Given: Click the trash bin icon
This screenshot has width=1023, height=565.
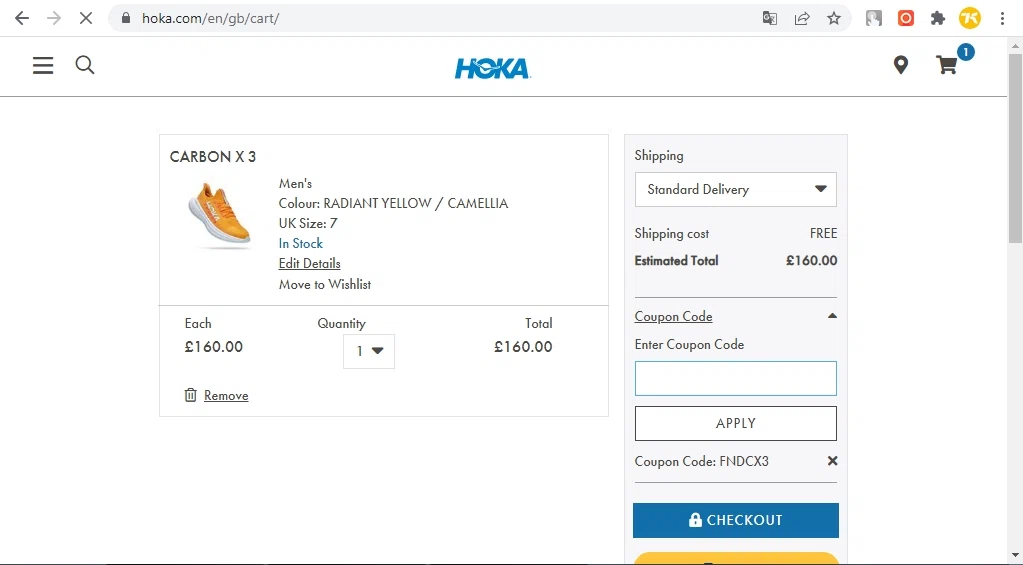Looking at the screenshot, I should coord(191,395).
